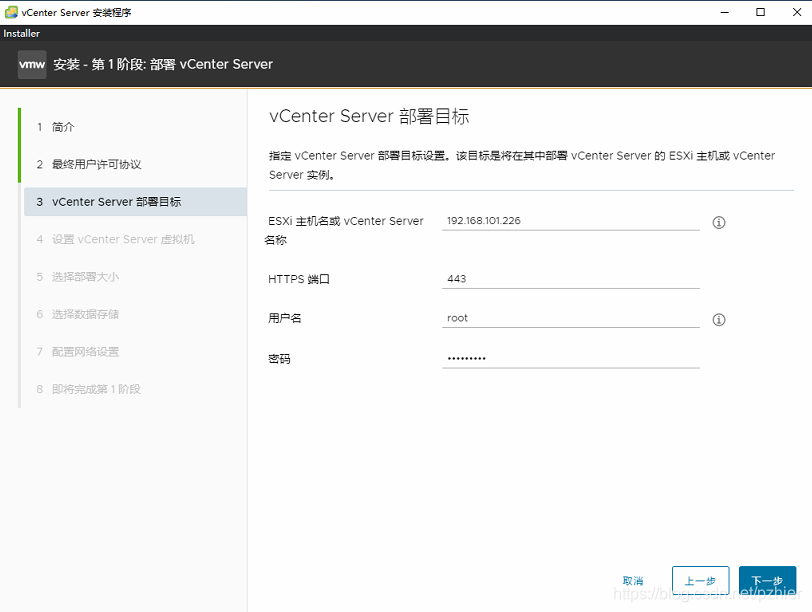Click the 密码 label
The height and width of the screenshot is (612, 812).
[279, 359]
